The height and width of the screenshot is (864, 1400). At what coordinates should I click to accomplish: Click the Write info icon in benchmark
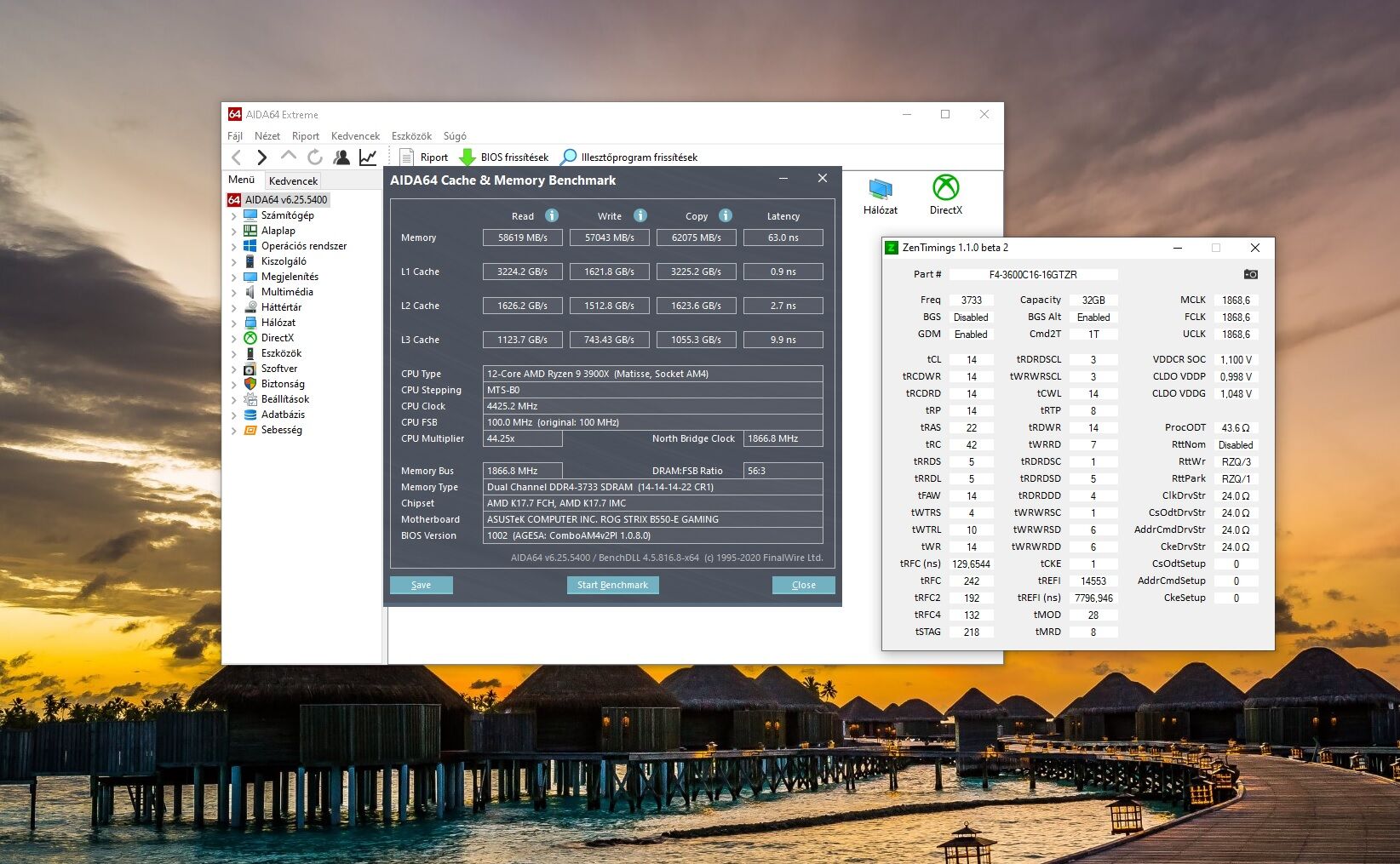(x=640, y=215)
